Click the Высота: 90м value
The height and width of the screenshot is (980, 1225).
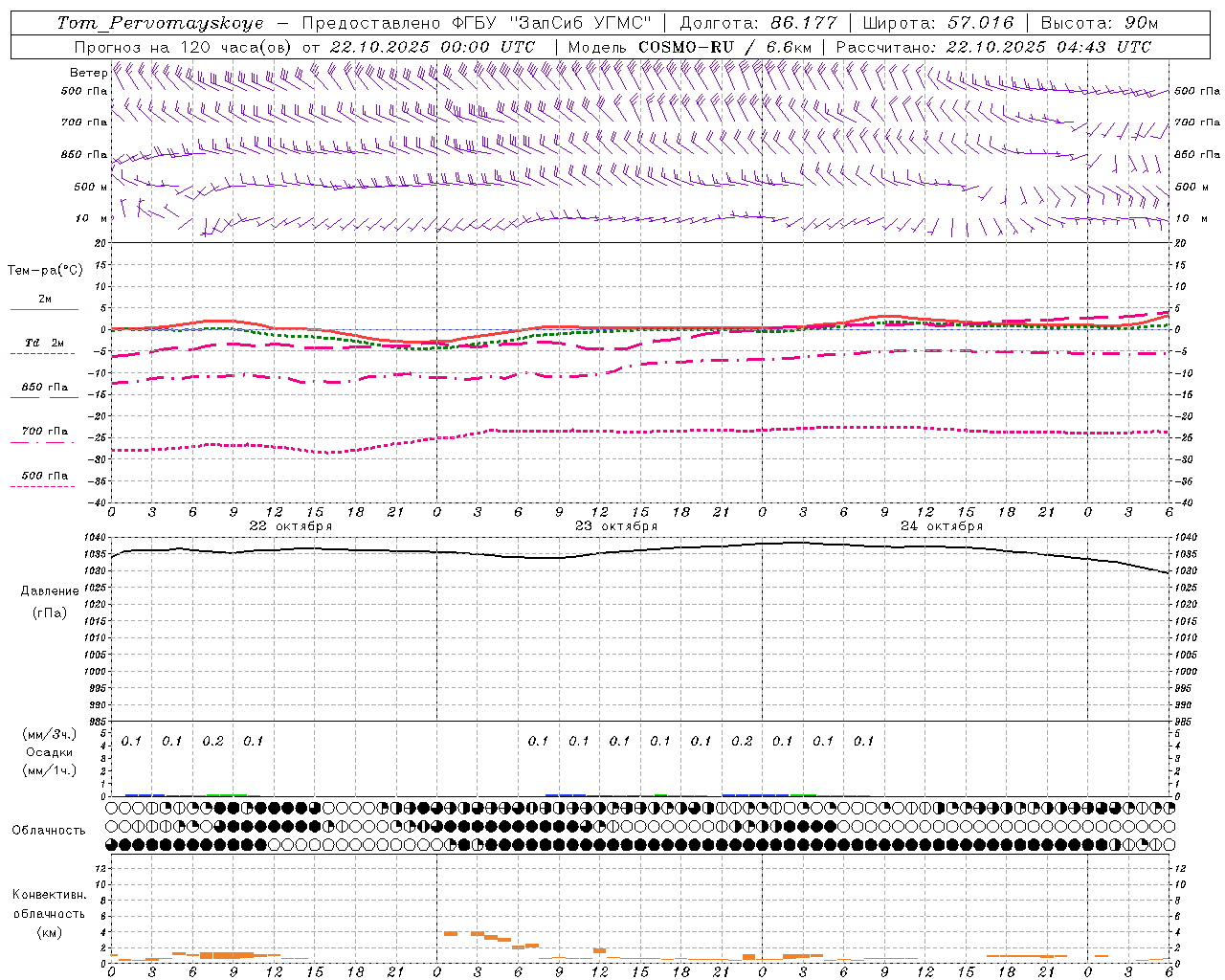click(x=1099, y=23)
